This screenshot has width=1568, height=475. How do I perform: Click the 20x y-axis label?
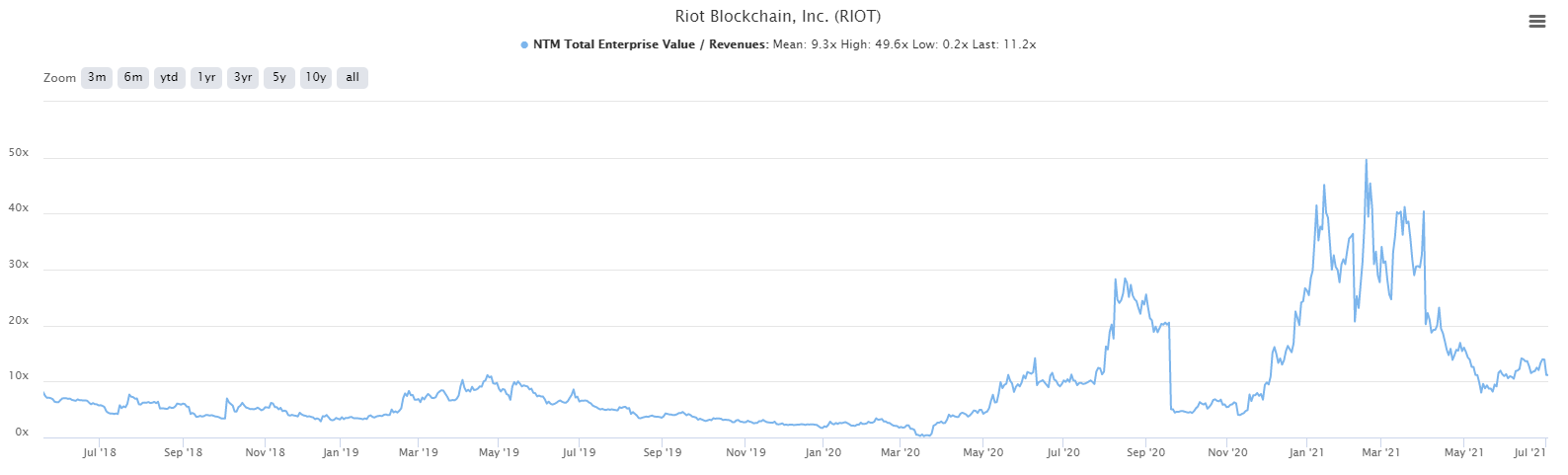(x=19, y=321)
